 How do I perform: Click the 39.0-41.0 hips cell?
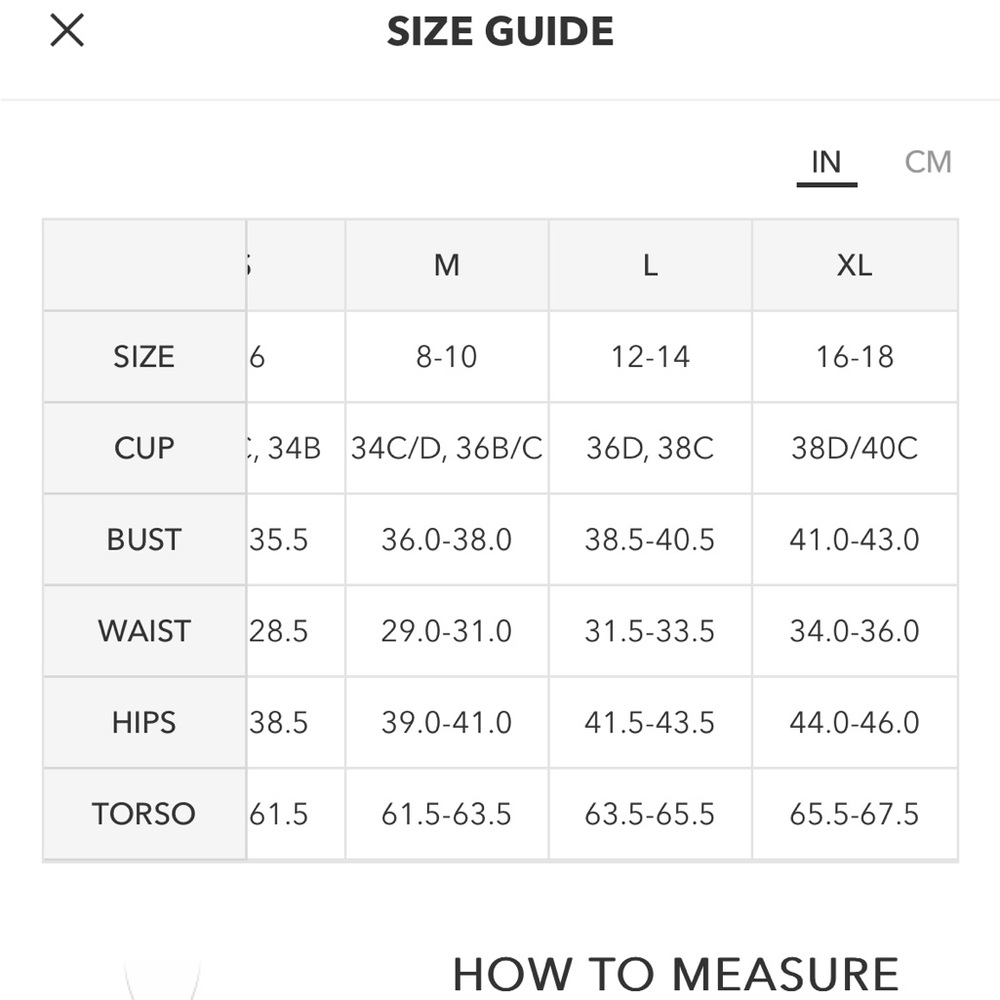446,723
